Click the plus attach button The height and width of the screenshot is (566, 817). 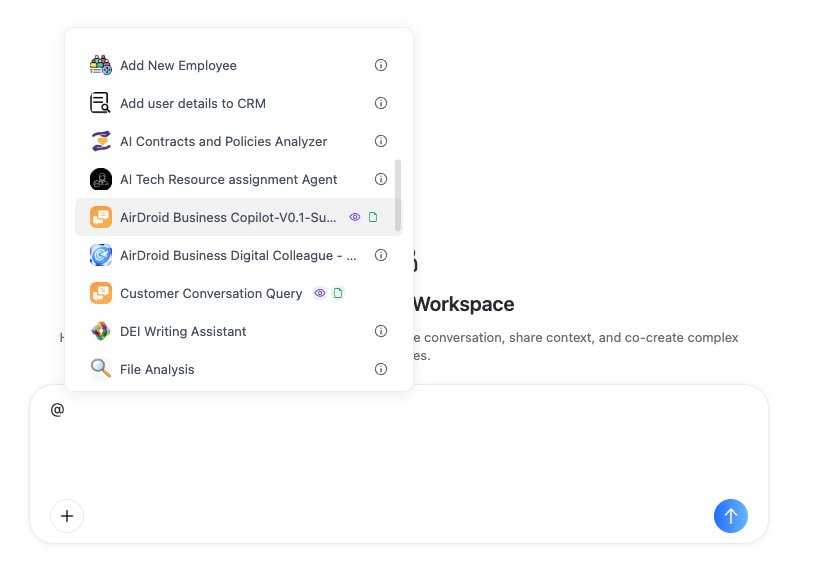point(67,516)
